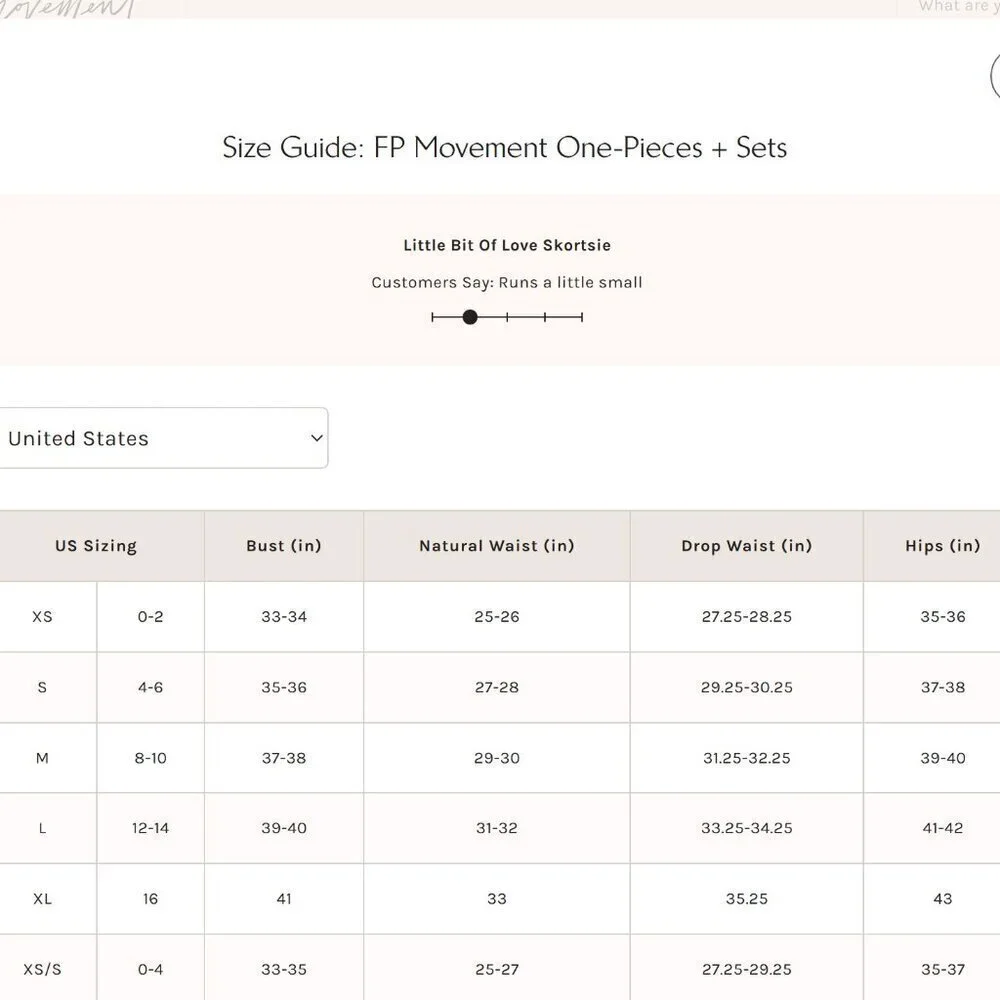Viewport: 1000px width, 1000px height.
Task: Click the chevron arrow in country selector
Action: (x=316, y=438)
